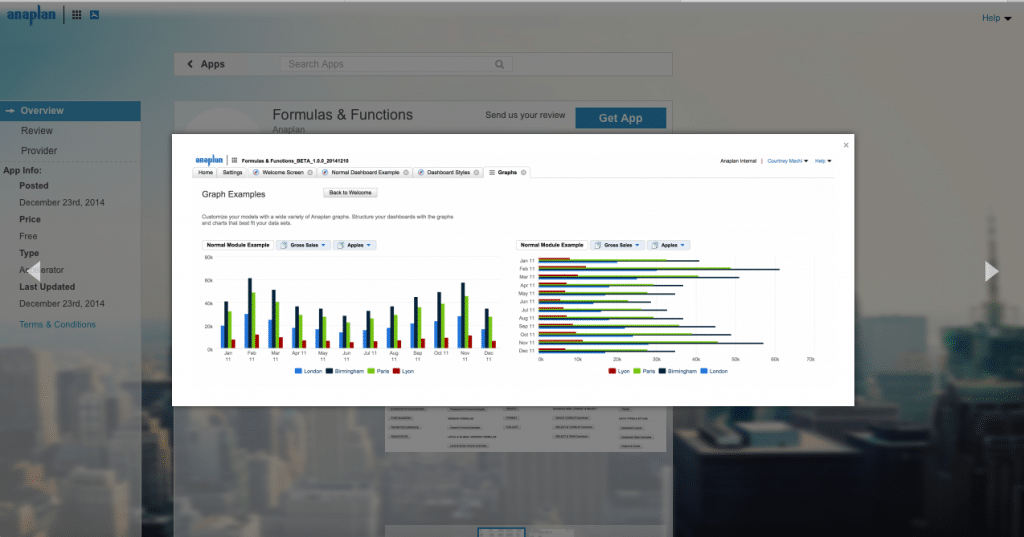Click the Free price value
This screenshot has width=1024, height=537.
28,236
